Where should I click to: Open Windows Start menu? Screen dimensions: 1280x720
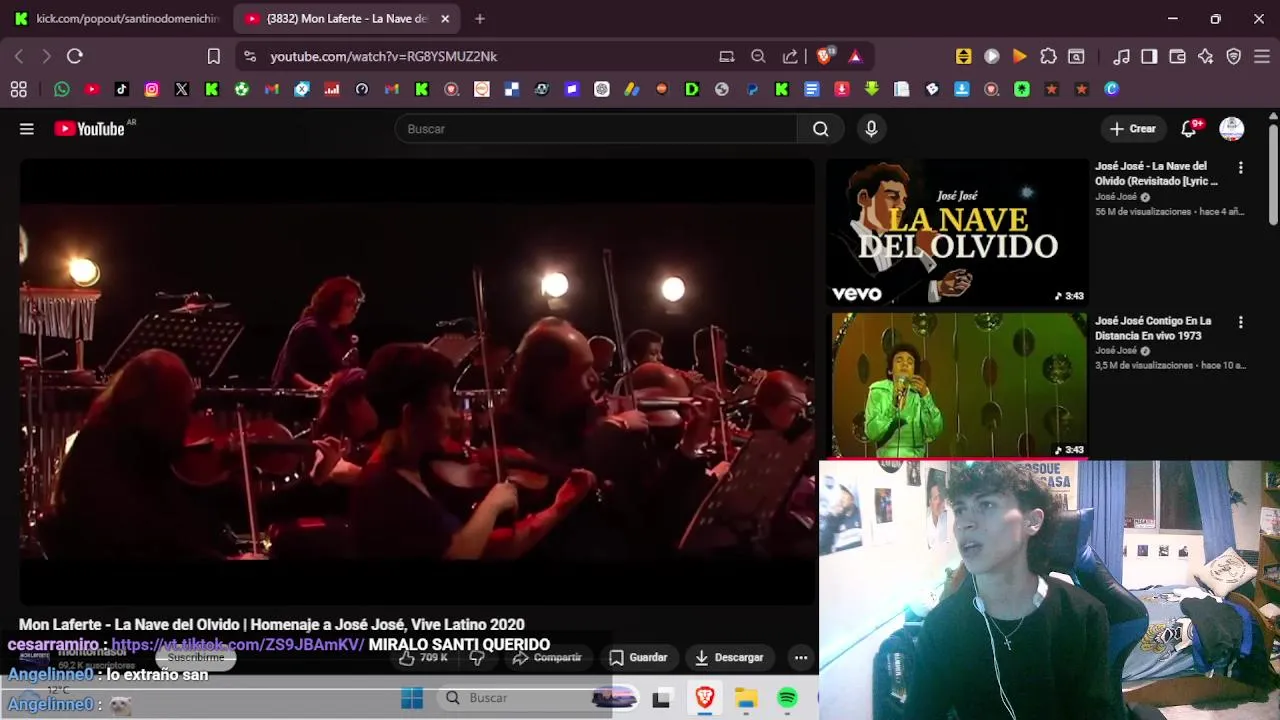click(412, 698)
